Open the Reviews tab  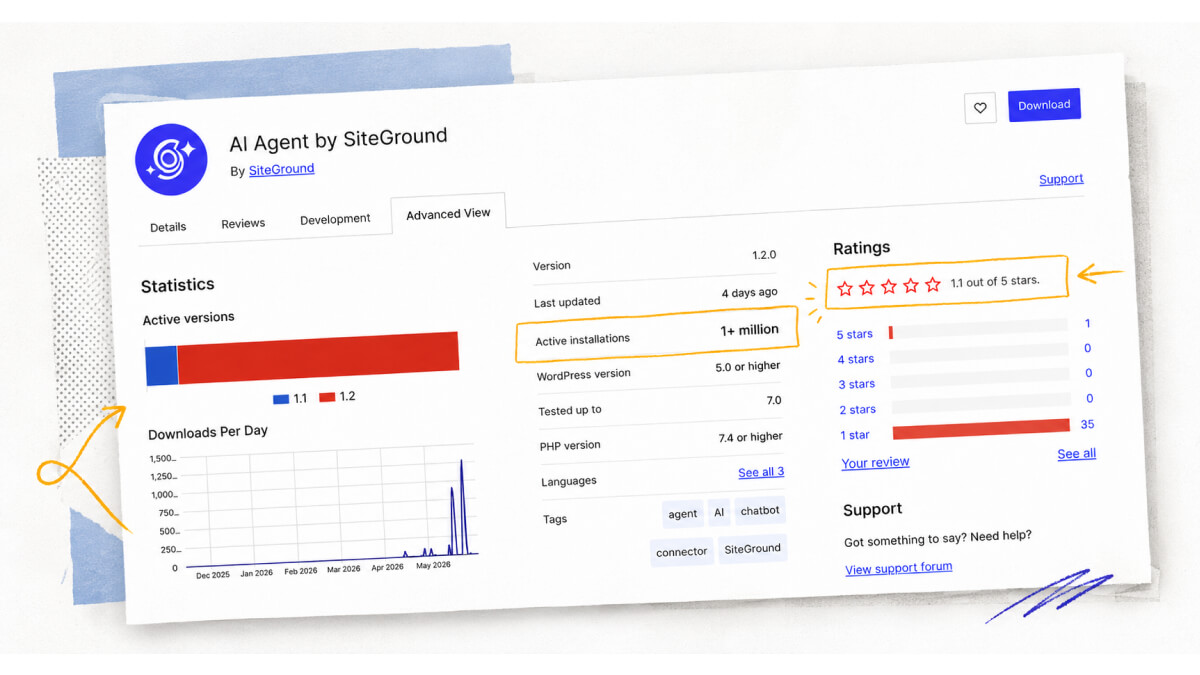pos(243,223)
